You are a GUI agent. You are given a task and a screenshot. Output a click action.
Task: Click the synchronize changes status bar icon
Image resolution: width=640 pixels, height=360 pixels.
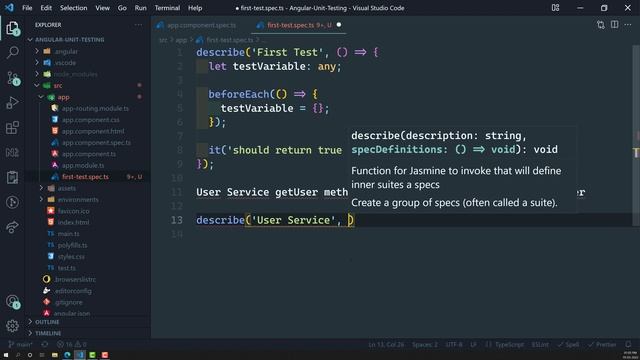coord(44,344)
